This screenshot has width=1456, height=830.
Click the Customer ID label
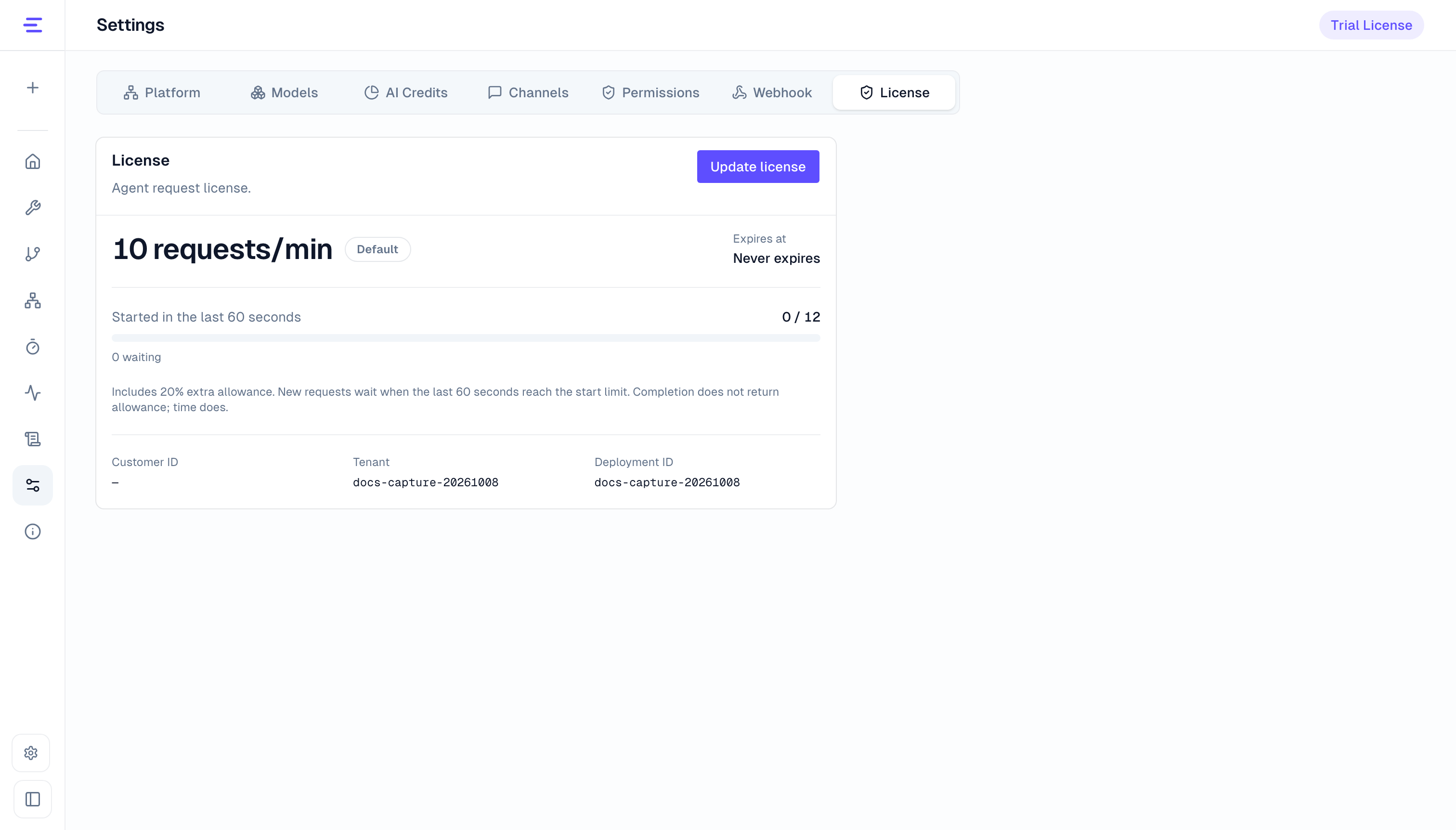point(145,462)
